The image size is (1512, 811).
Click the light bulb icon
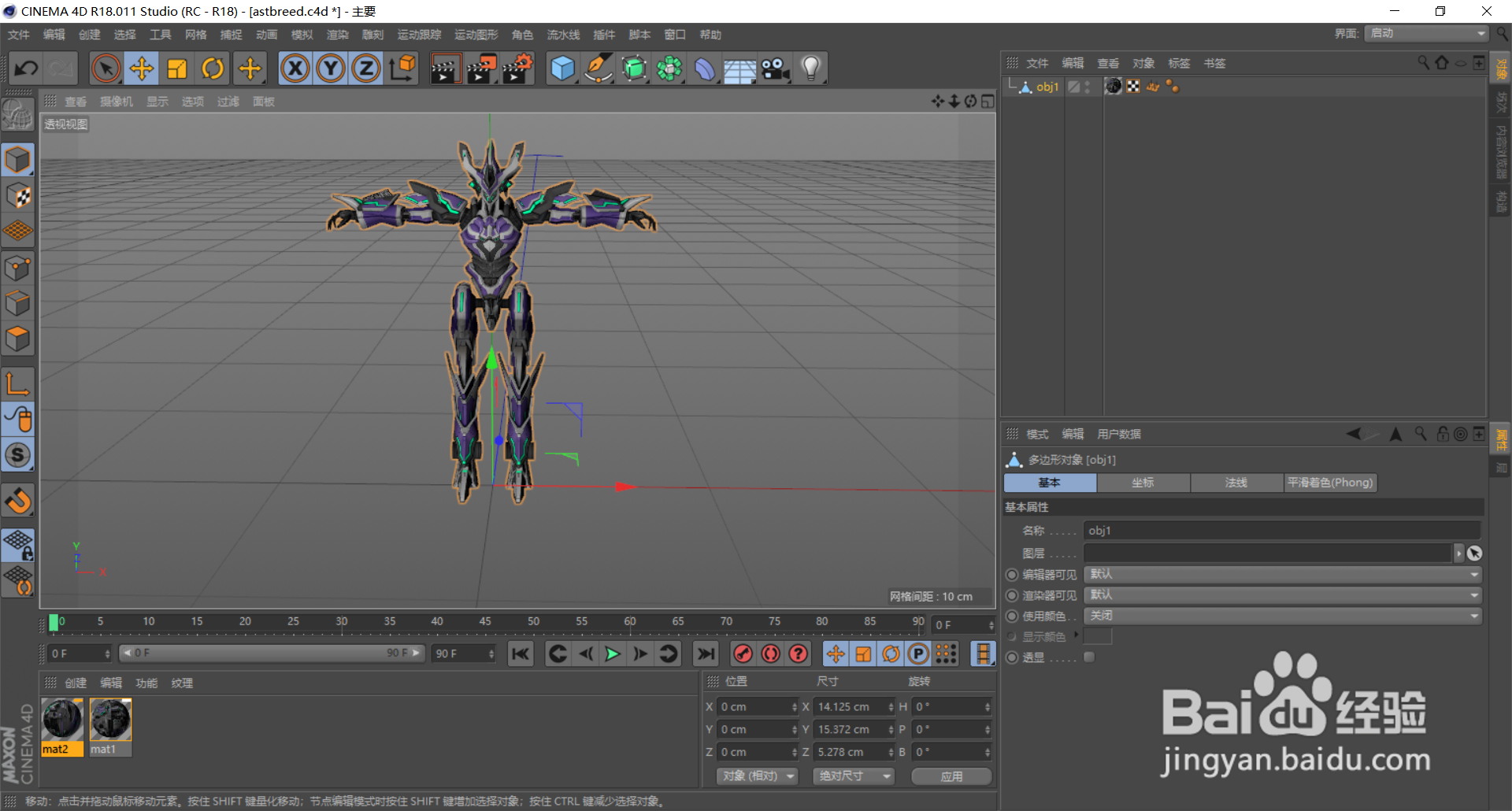pos(810,69)
